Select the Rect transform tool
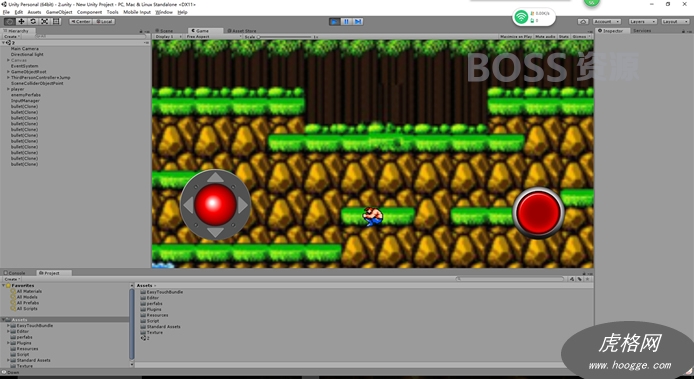 [56, 21]
